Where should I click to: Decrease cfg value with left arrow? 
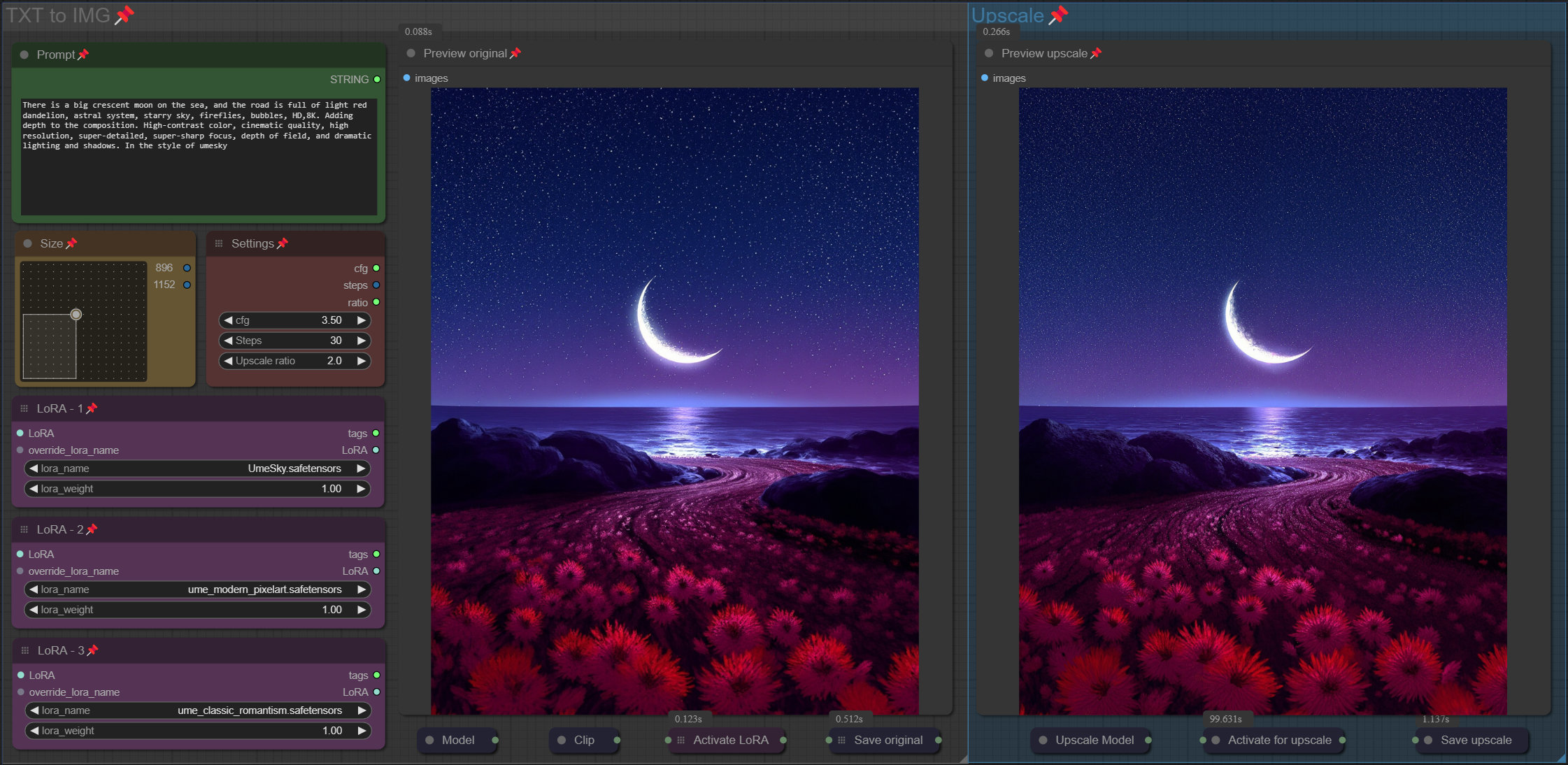[228, 320]
